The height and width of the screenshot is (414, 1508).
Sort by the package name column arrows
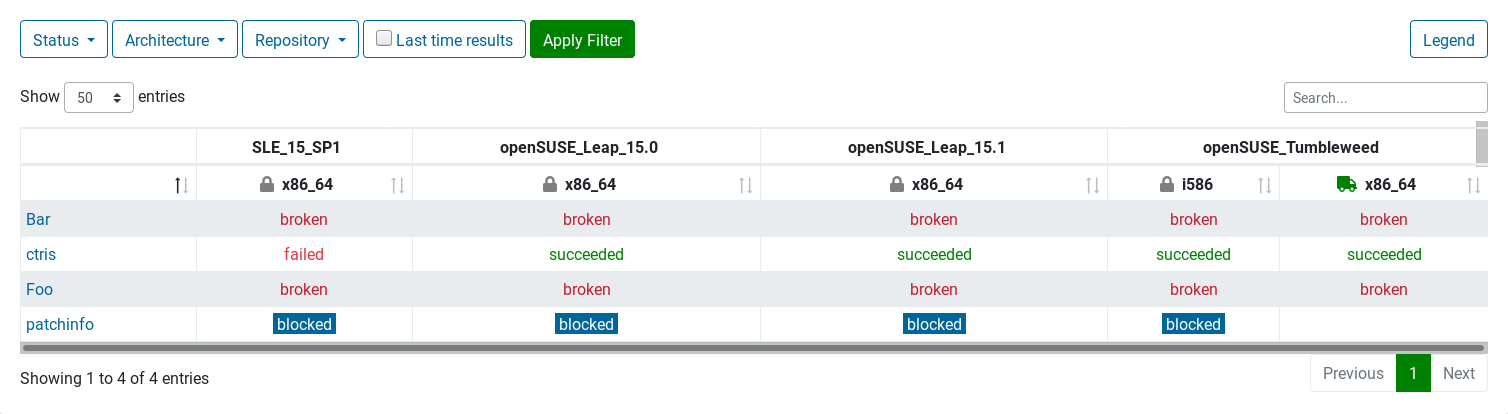click(181, 185)
